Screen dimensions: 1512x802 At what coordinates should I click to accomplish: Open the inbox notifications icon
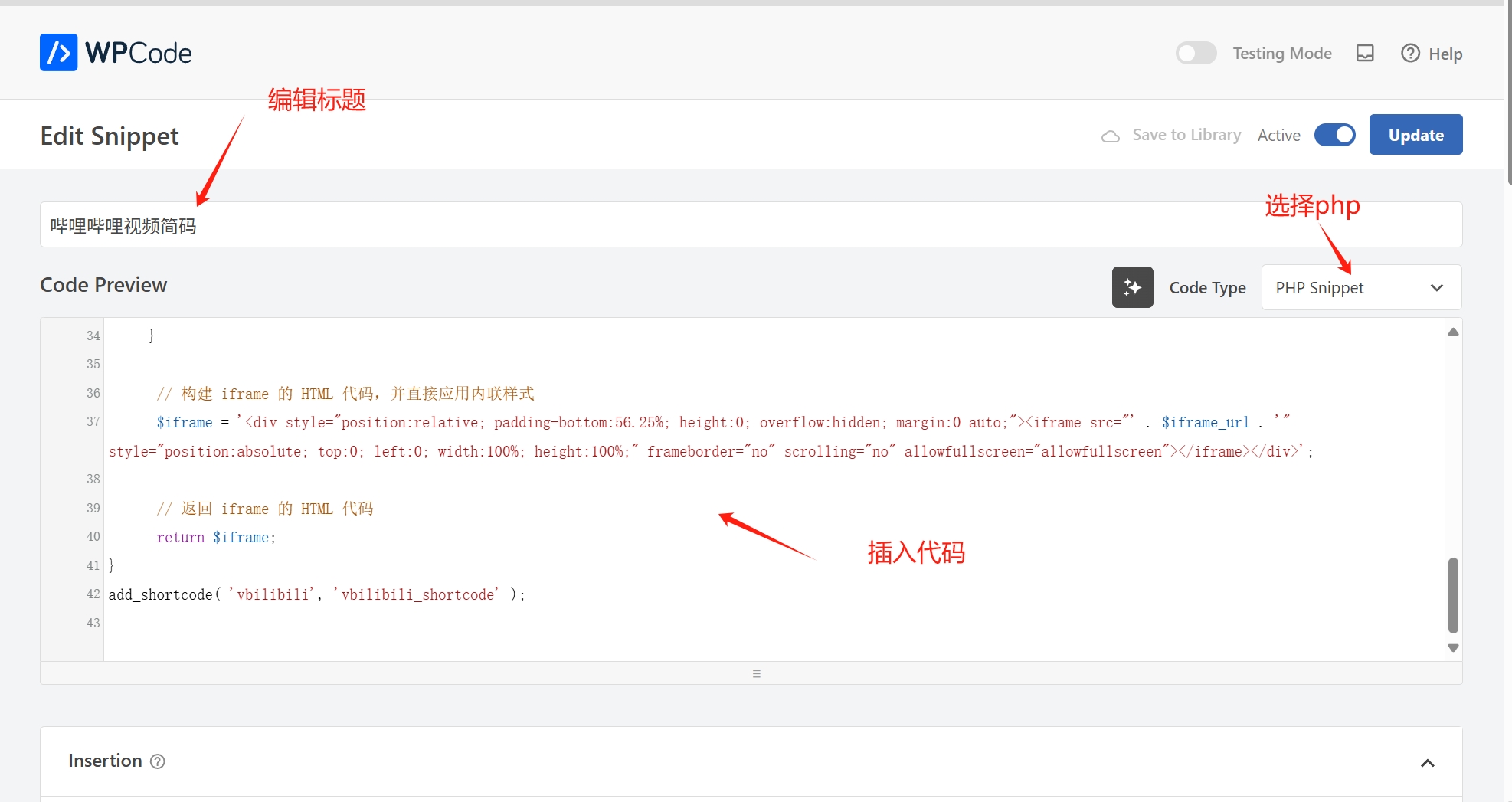tap(1365, 53)
